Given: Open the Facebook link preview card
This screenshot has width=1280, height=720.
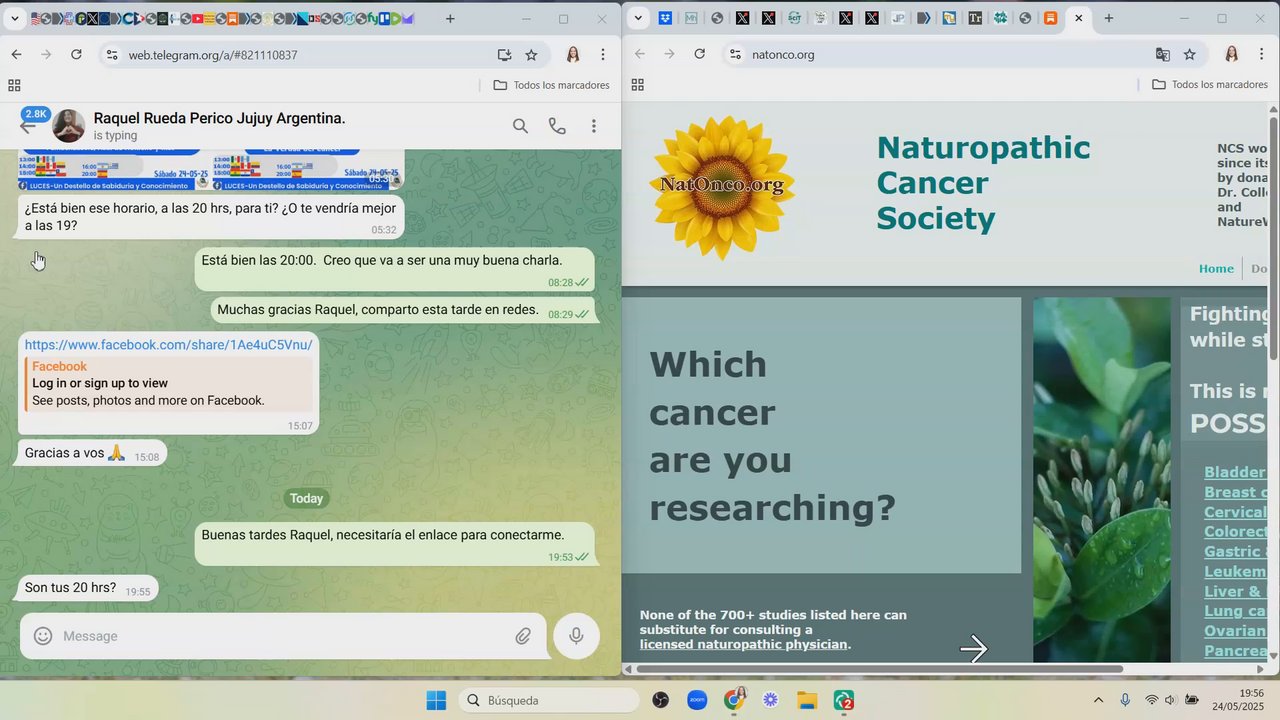Looking at the screenshot, I should 169,384.
